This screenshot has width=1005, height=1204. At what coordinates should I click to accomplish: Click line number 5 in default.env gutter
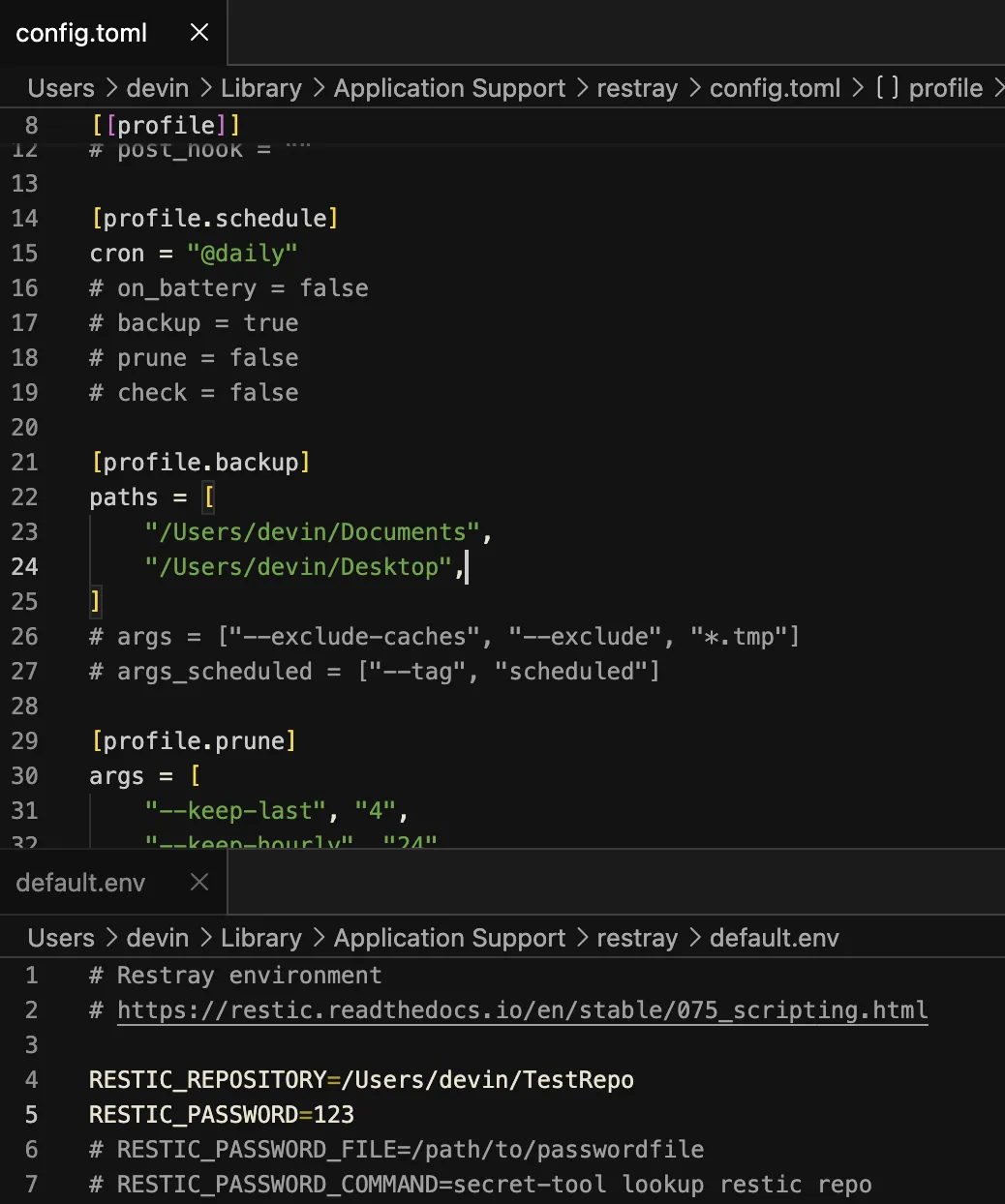click(x=32, y=1115)
